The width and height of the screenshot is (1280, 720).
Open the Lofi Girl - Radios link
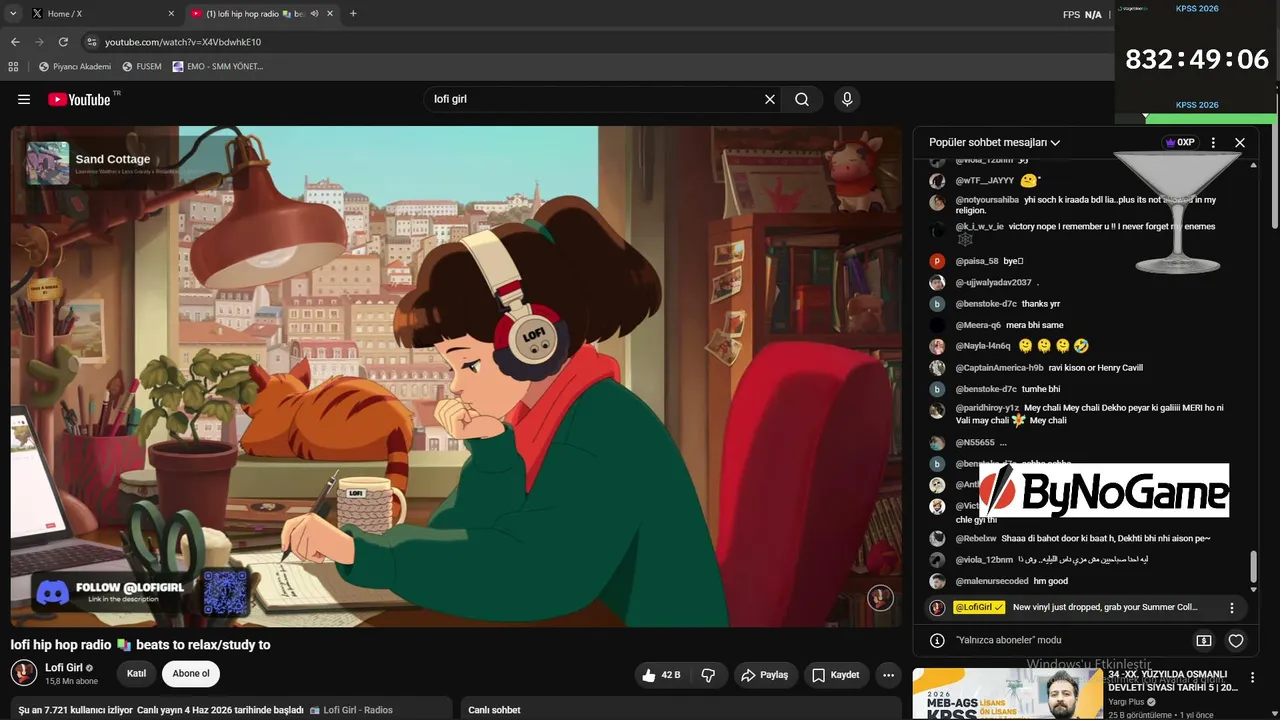351,710
